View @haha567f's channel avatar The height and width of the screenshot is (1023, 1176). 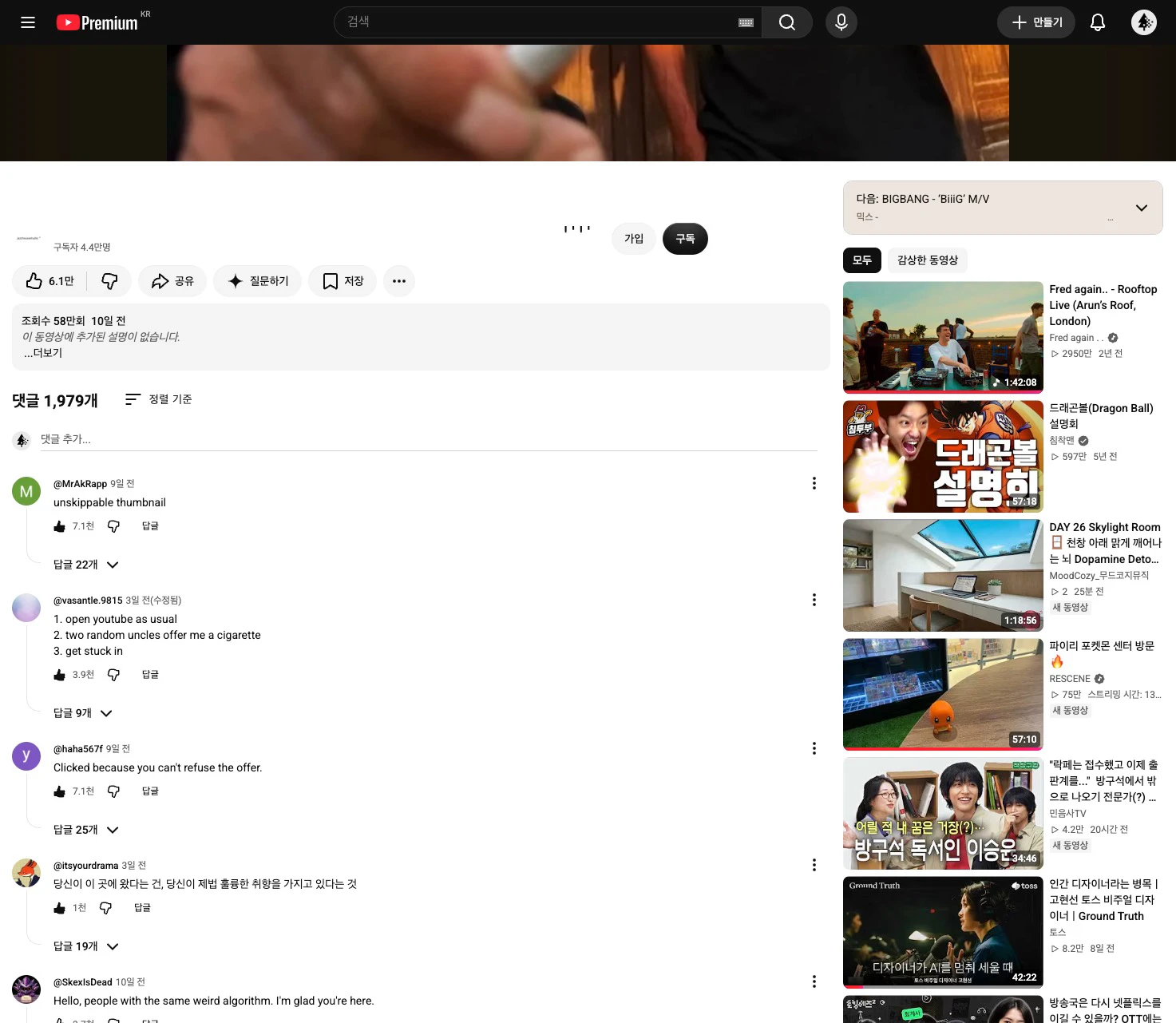[26, 756]
